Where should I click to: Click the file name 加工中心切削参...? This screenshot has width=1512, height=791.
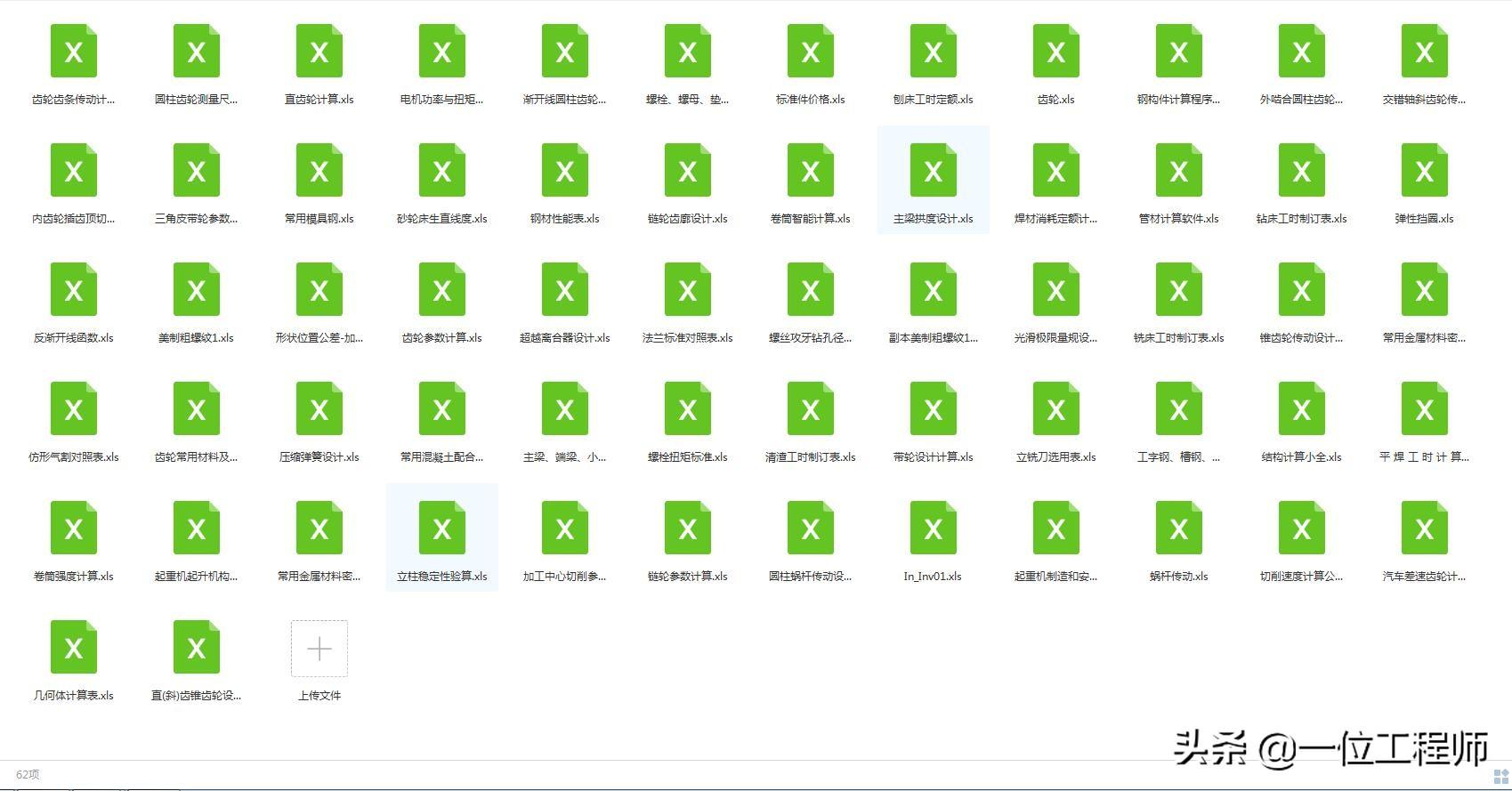(565, 577)
